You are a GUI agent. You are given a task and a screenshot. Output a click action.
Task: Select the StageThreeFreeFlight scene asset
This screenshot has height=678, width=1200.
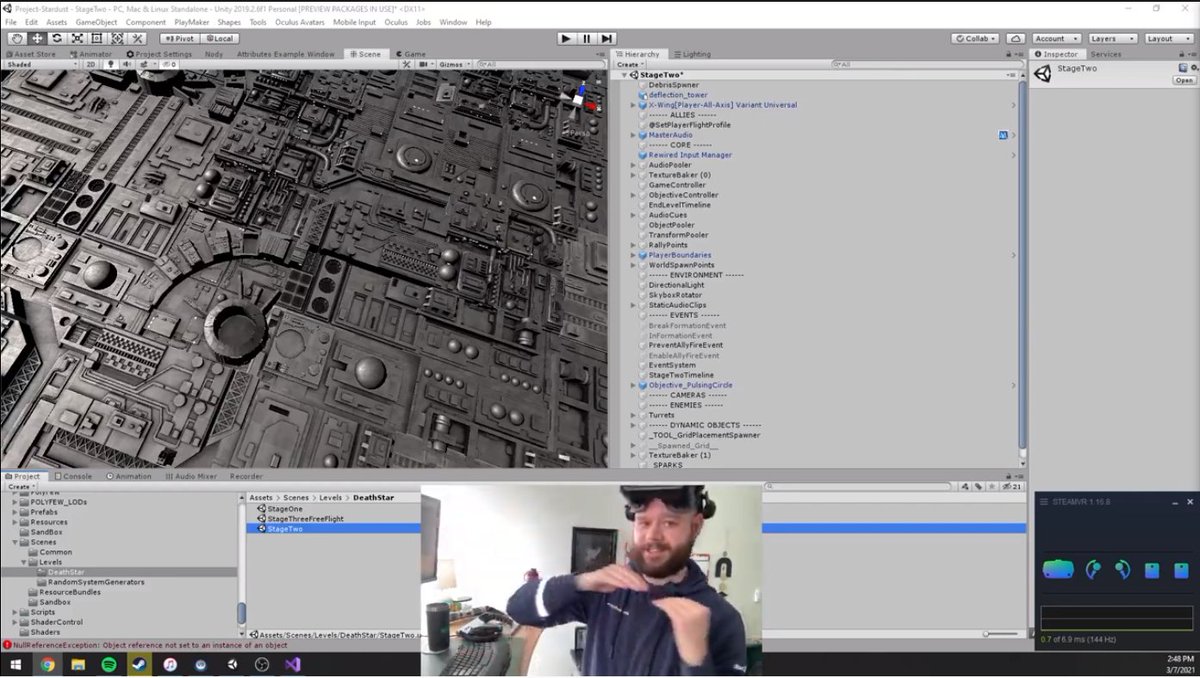pyautogui.click(x=307, y=519)
